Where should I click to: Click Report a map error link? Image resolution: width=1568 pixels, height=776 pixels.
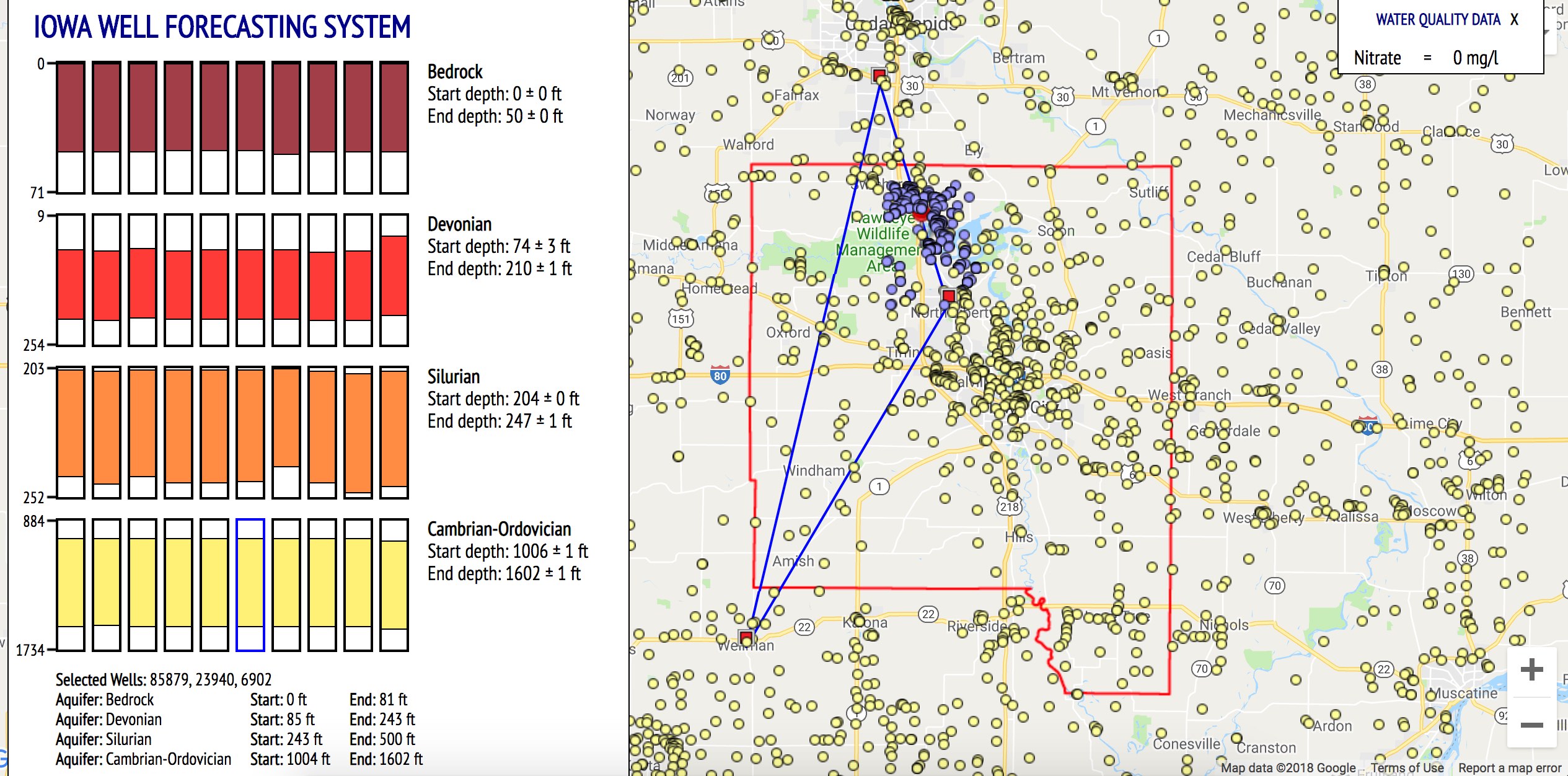1509,767
